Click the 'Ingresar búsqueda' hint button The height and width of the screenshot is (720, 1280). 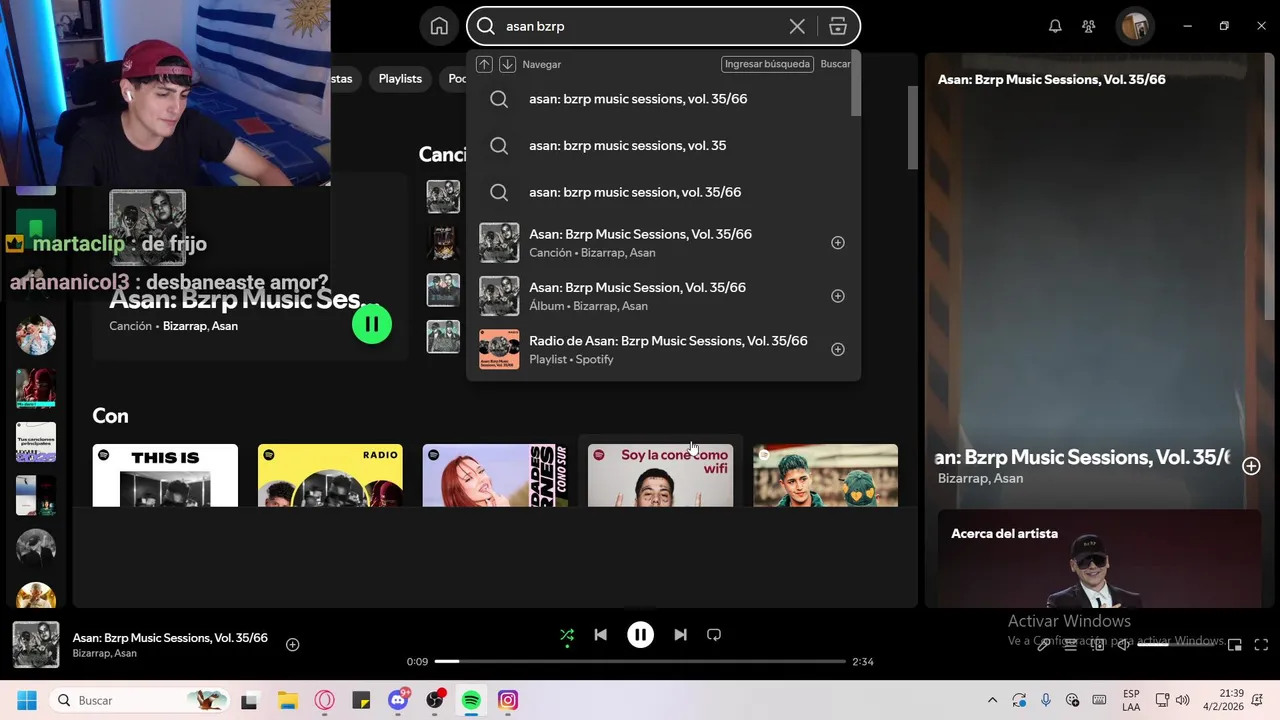pyautogui.click(x=767, y=64)
